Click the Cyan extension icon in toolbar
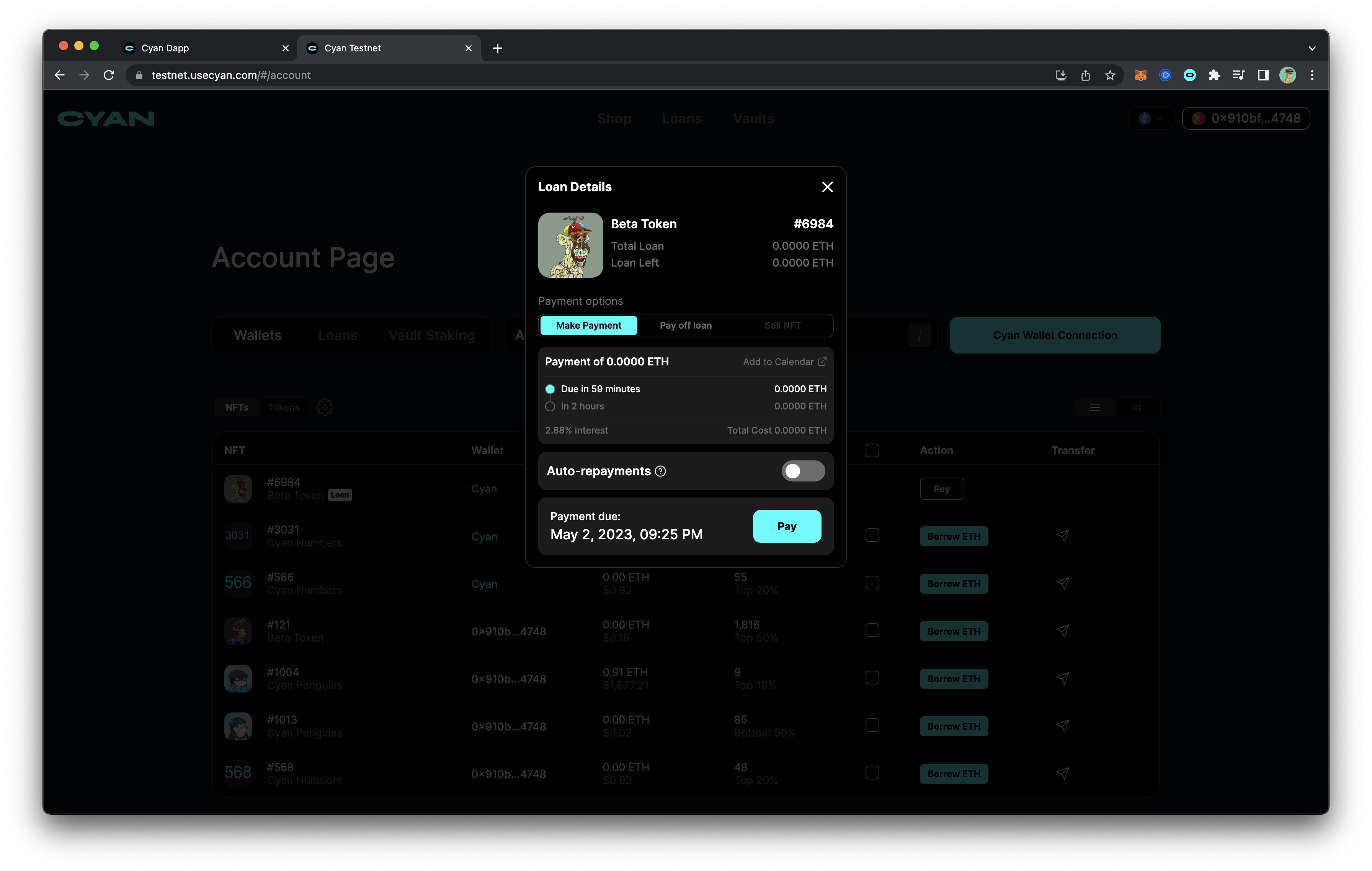 point(1190,75)
